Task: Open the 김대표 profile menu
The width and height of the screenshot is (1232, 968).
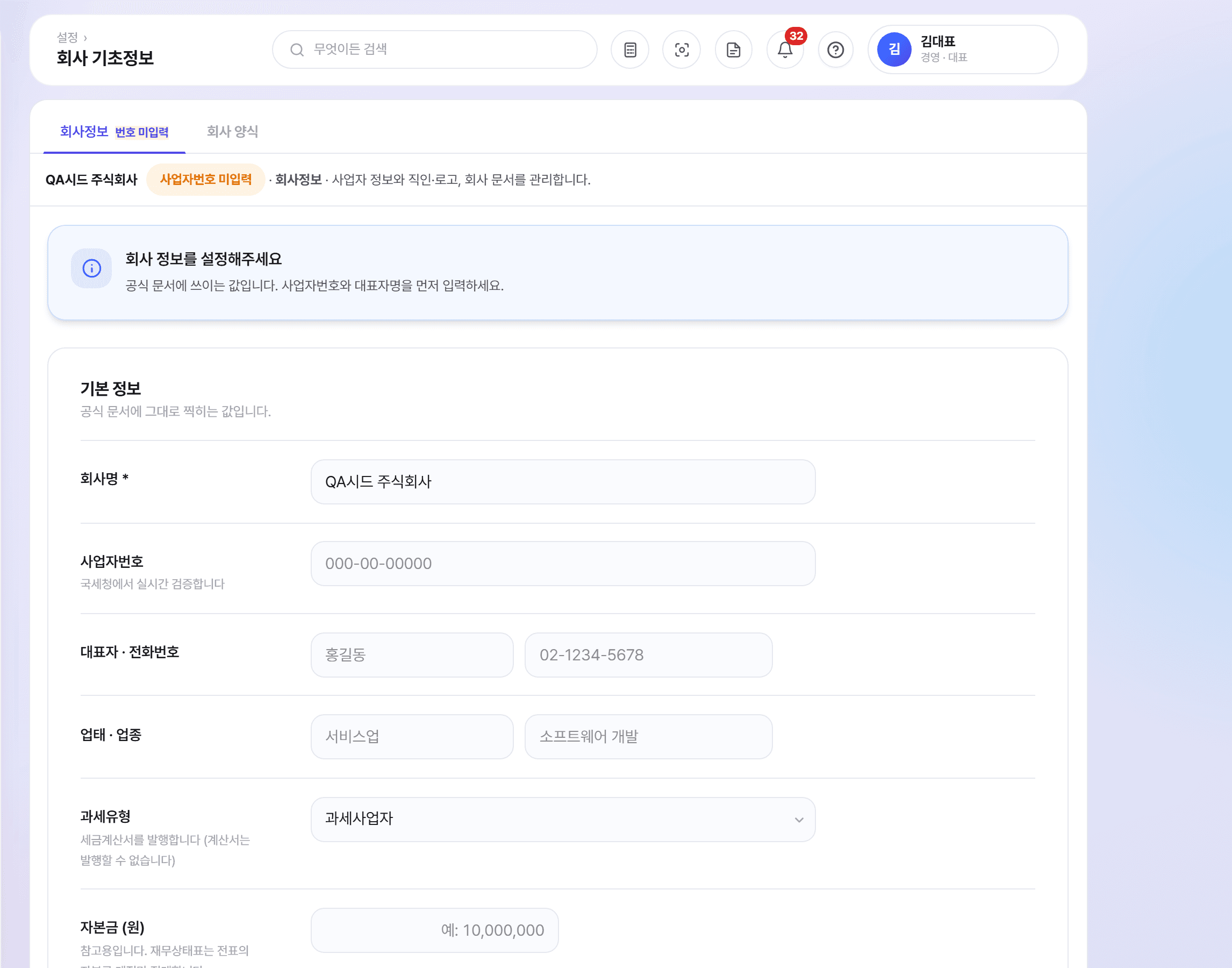Action: click(963, 50)
